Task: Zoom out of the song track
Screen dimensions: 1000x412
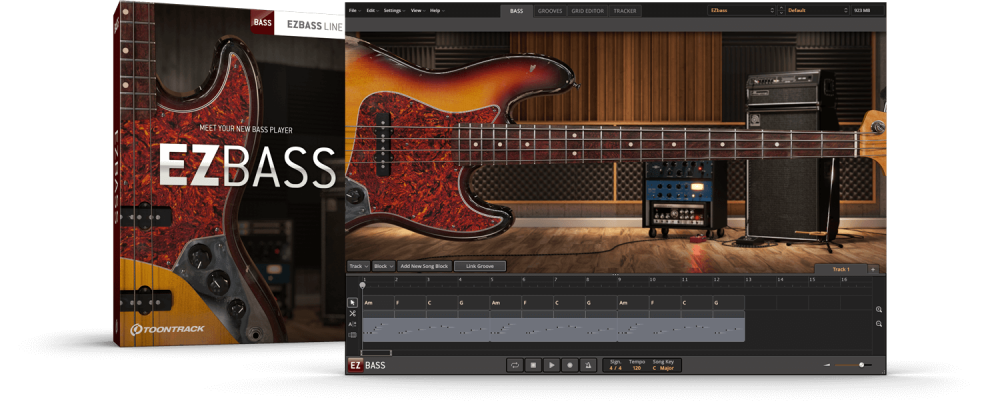Action: click(879, 324)
